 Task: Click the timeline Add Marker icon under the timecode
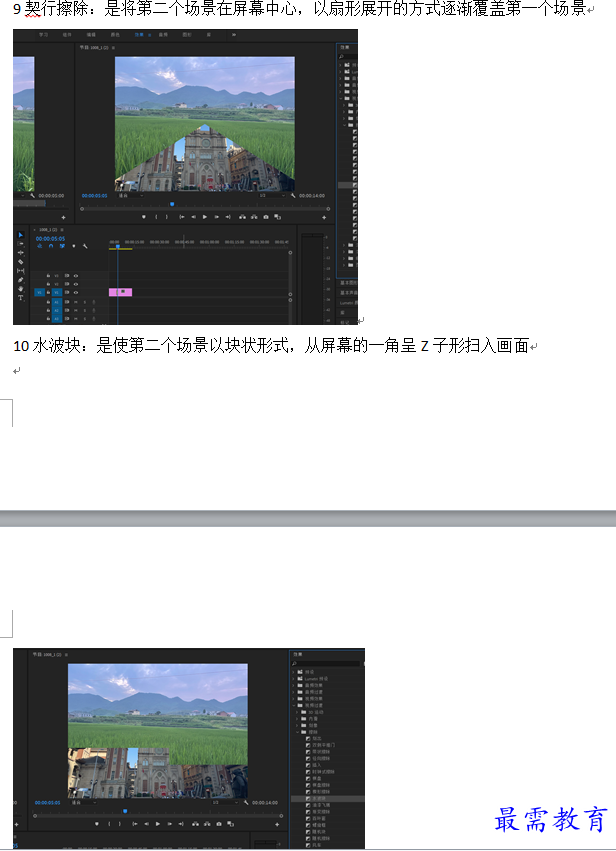(74, 246)
